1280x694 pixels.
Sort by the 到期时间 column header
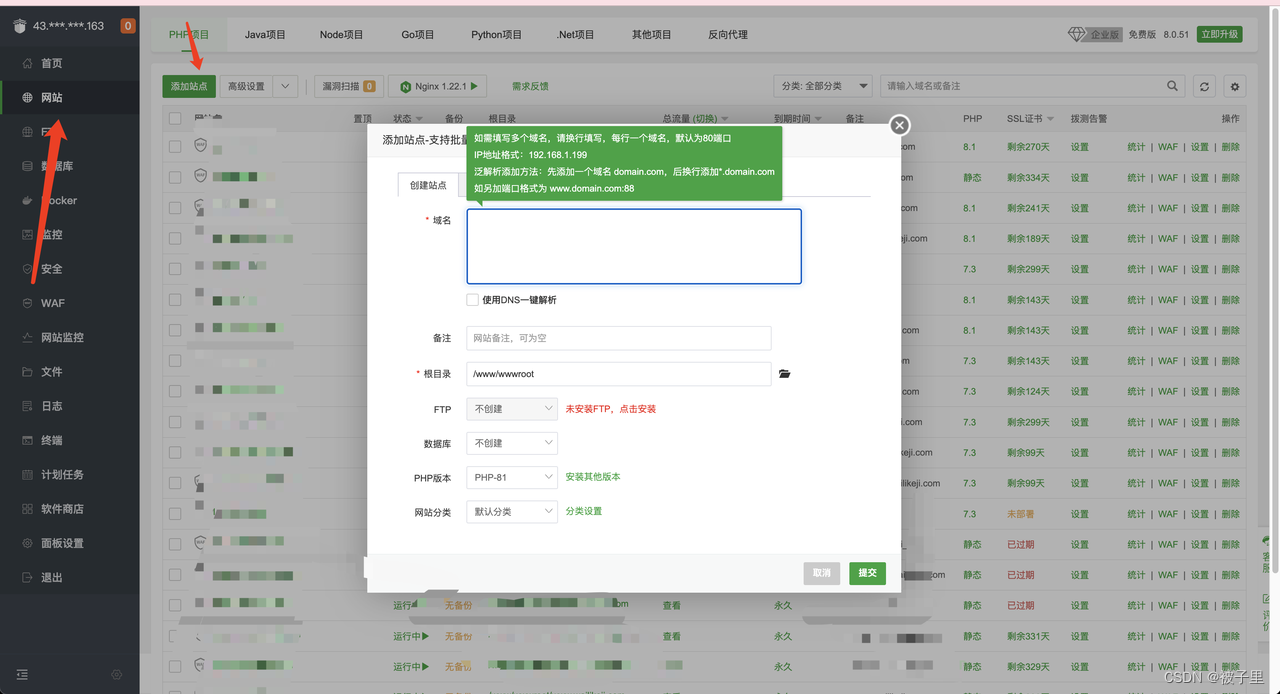coord(798,119)
